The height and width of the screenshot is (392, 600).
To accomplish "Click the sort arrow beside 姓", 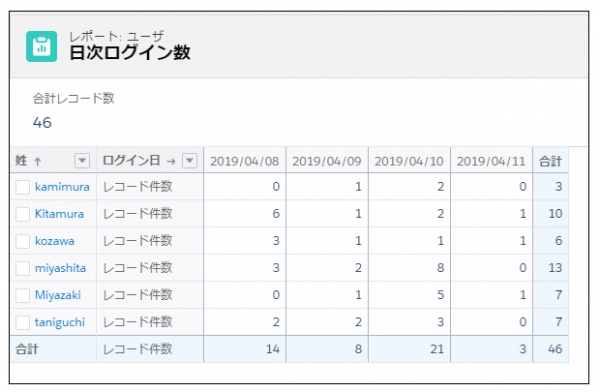I will click(38, 162).
